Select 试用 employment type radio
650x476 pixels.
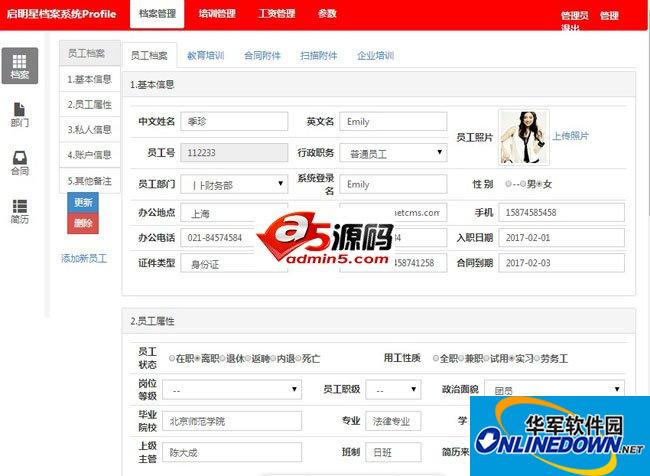click(x=486, y=358)
